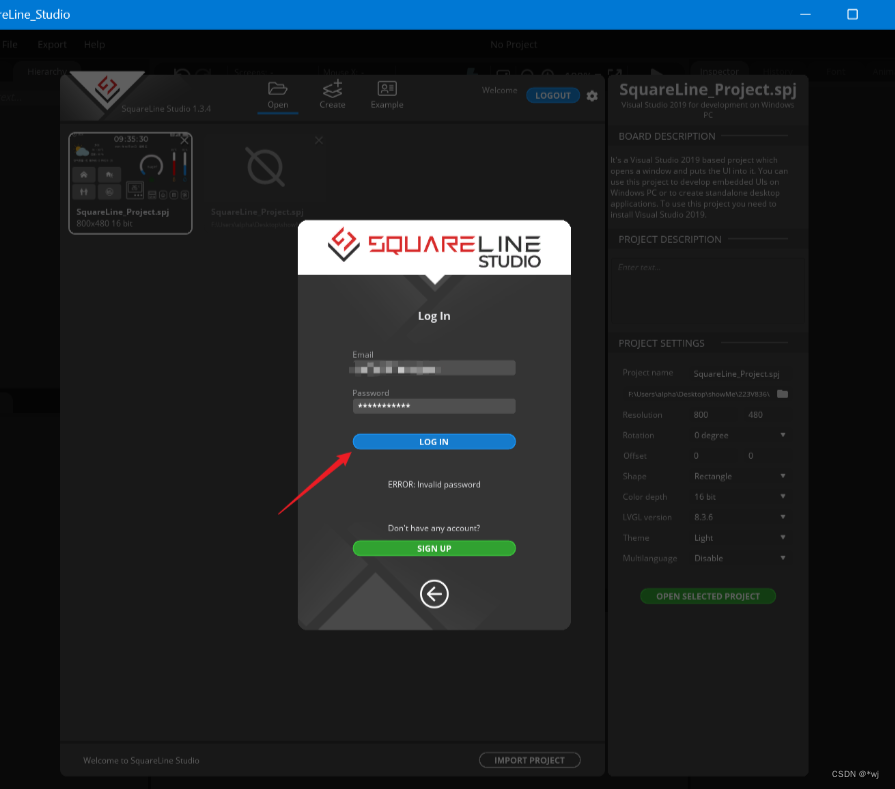Click the 'ERROR: Invalid password' message

(x=434, y=485)
